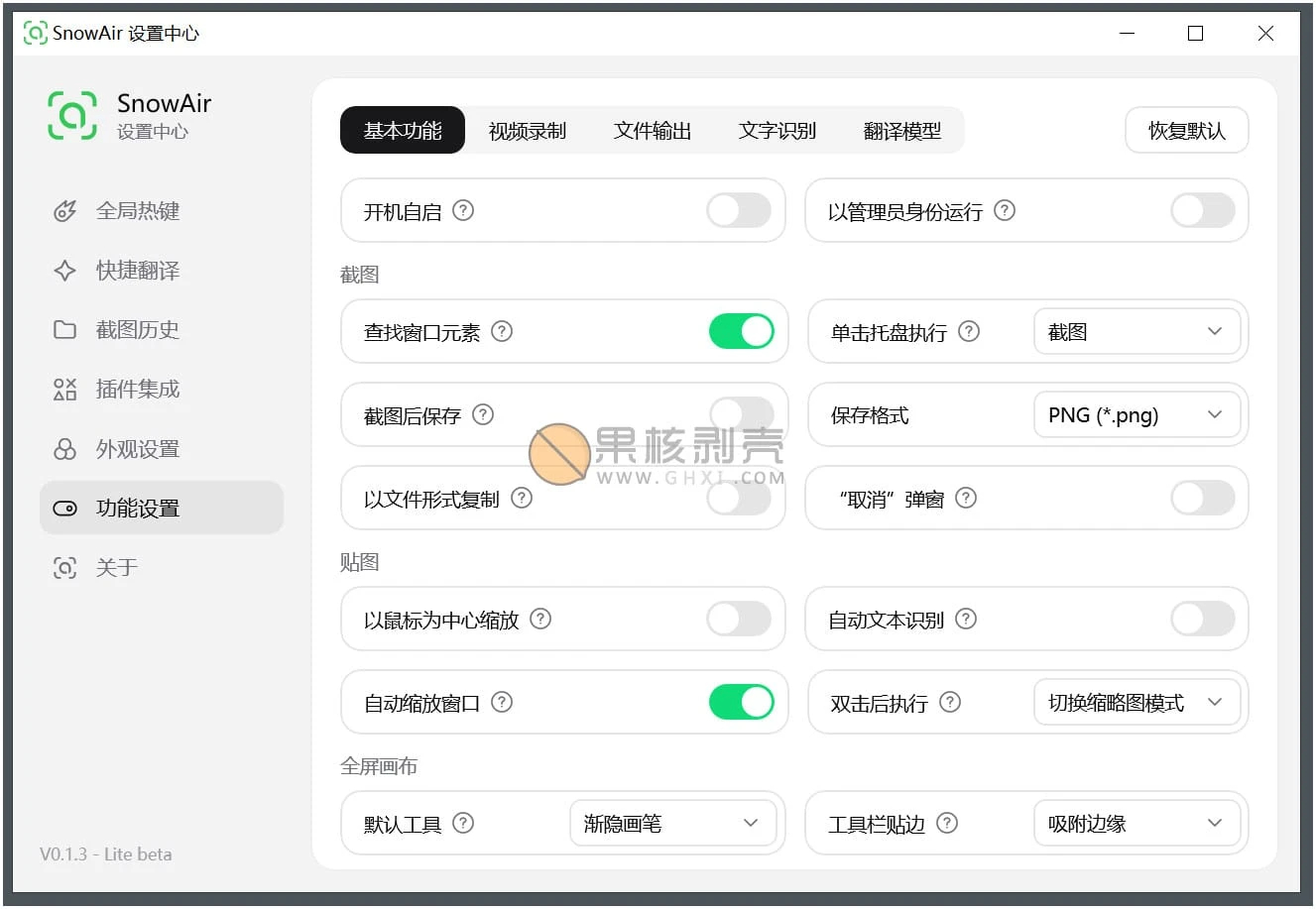1316x909 pixels.
Task: Click the 恢复默认 button
Action: [x=1187, y=130]
